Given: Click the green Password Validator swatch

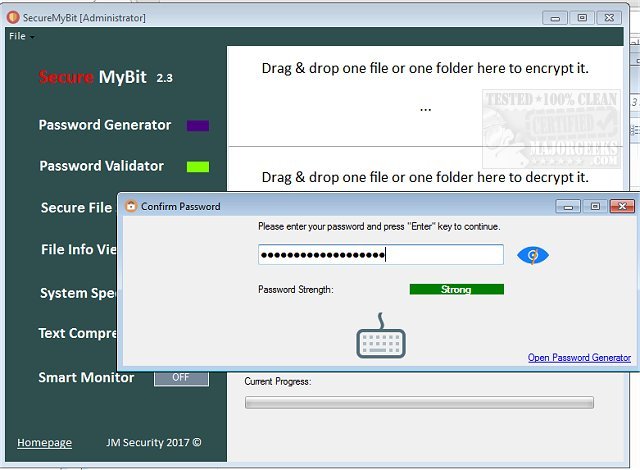Looking at the screenshot, I should 198,166.
